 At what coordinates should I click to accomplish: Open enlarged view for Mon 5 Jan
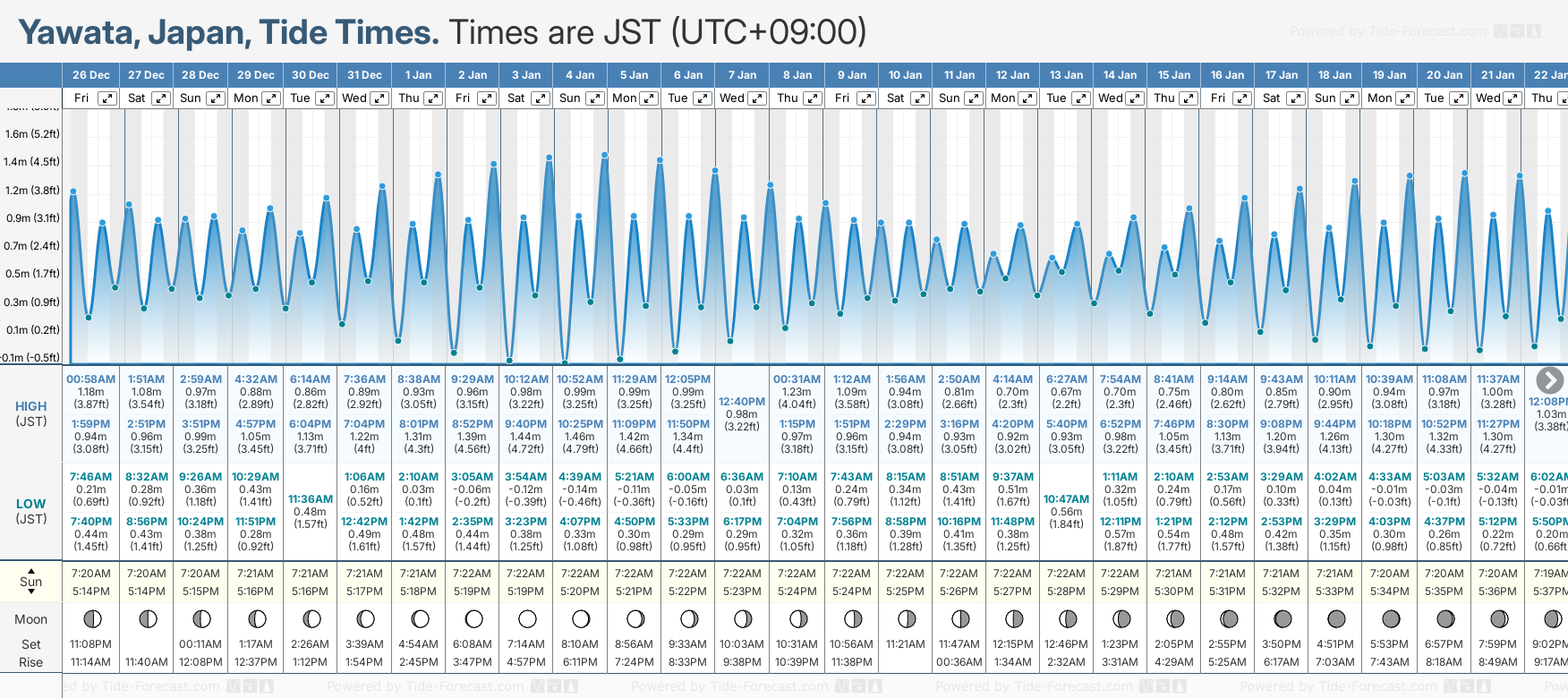pyautogui.click(x=649, y=98)
